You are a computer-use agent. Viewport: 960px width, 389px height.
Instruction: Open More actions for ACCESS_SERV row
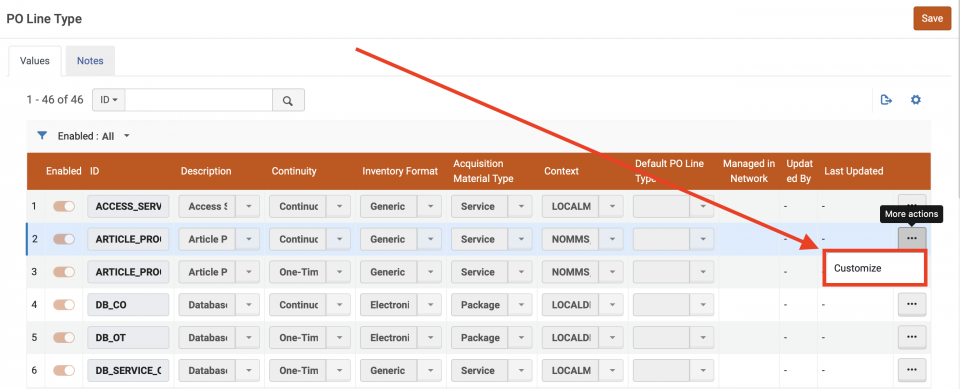tap(912, 205)
